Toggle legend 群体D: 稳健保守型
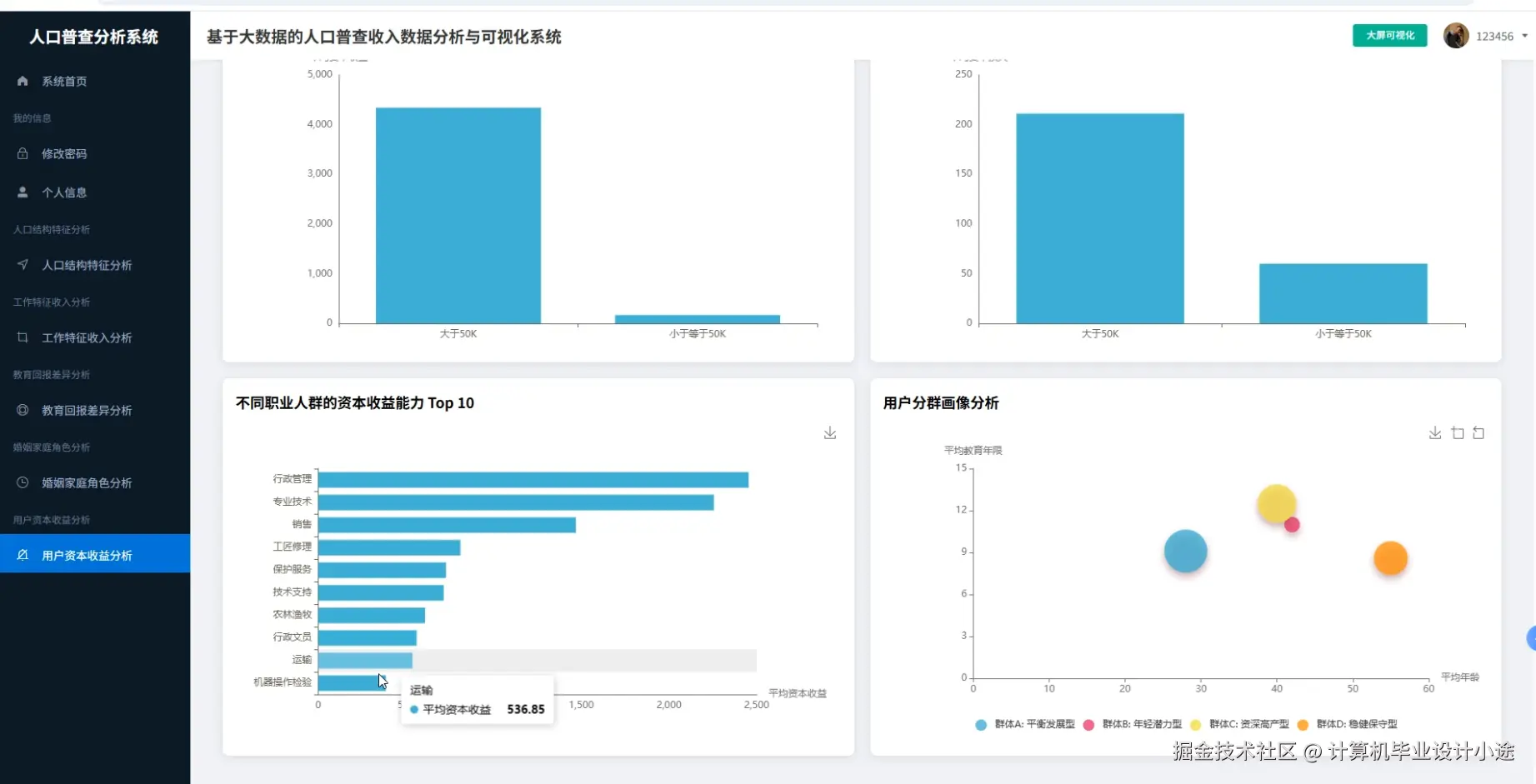1536x784 pixels. (x=1348, y=725)
